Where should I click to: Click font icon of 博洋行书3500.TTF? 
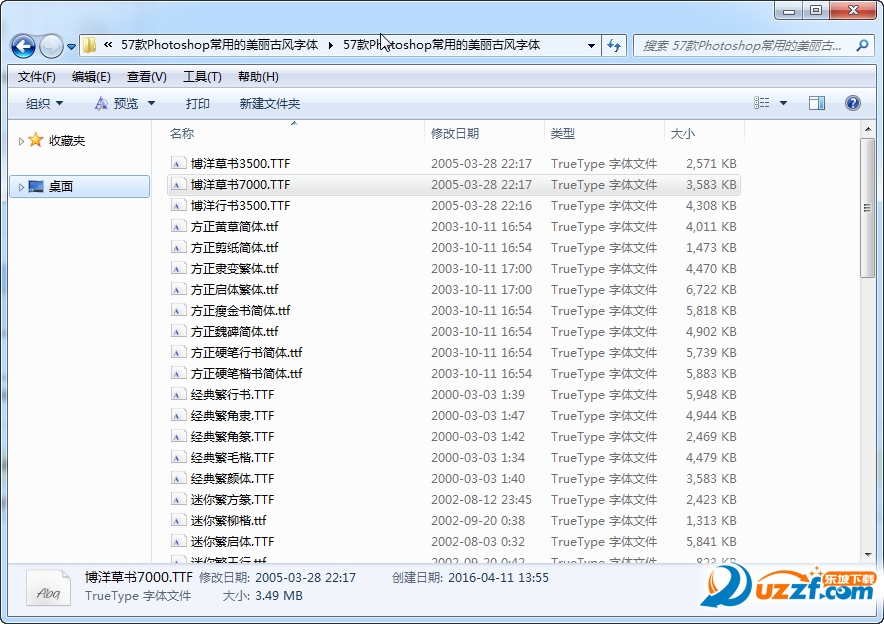tap(178, 206)
